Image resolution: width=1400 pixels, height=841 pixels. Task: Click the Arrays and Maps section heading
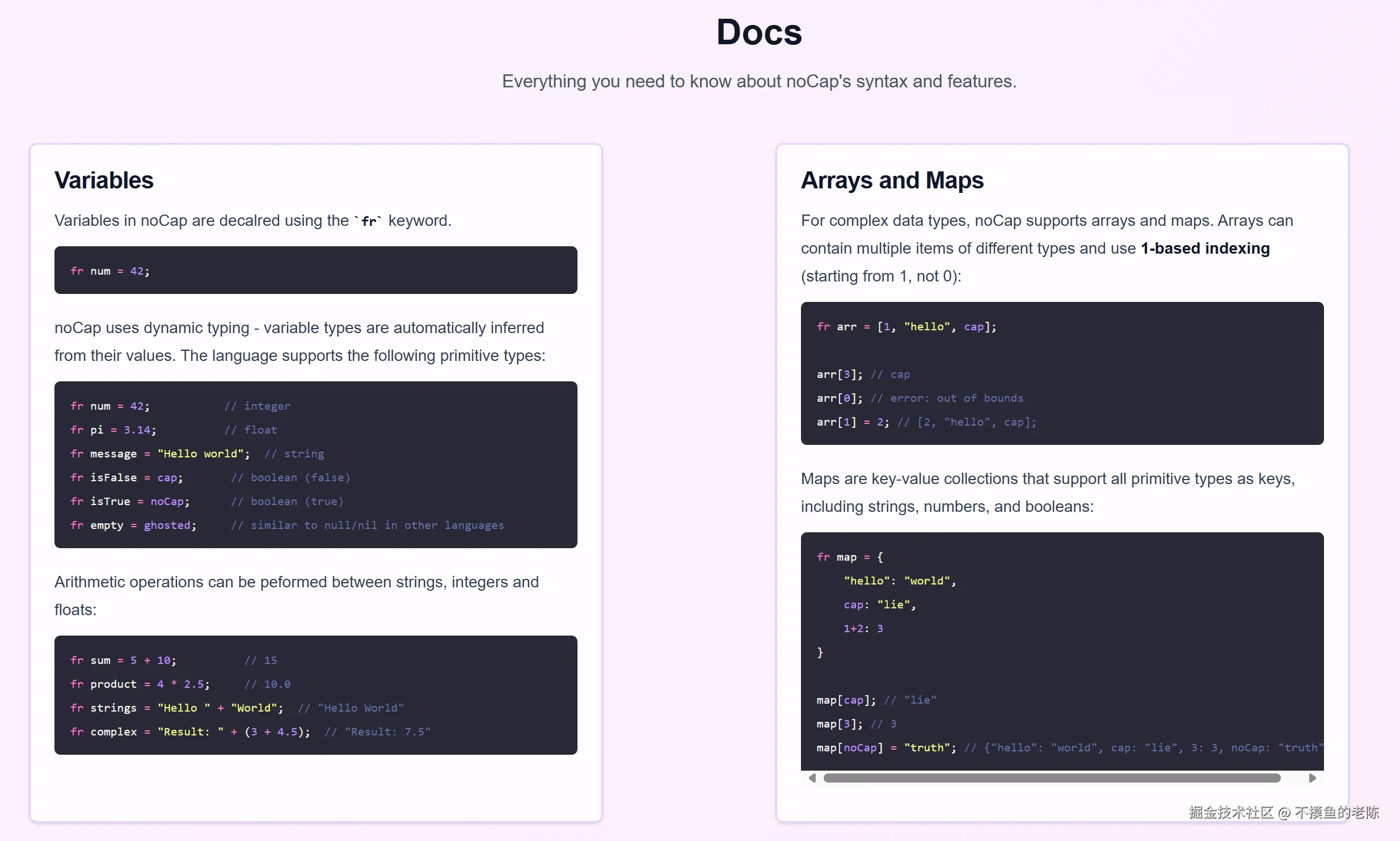[x=892, y=180]
